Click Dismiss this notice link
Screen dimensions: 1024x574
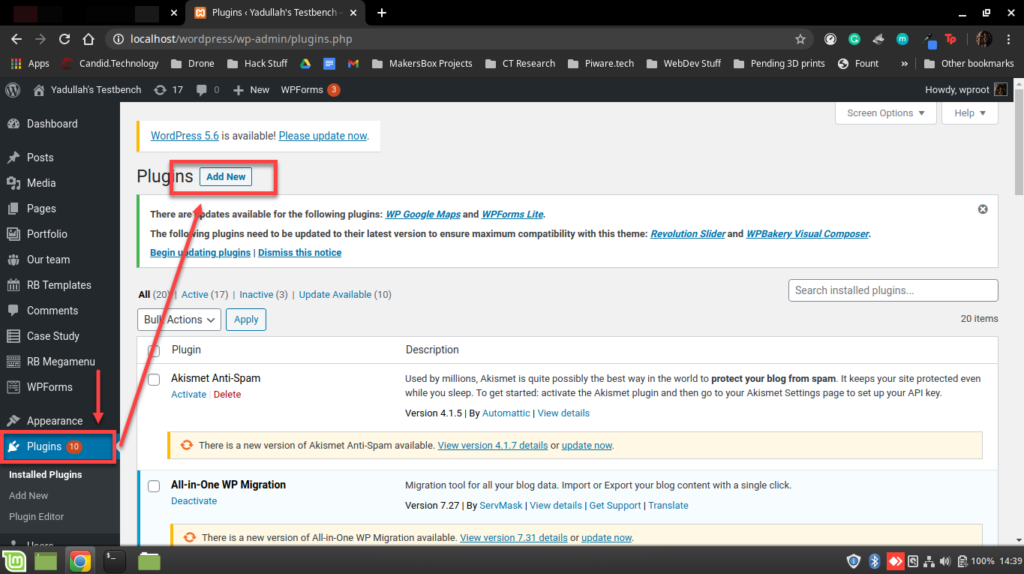tap(300, 253)
